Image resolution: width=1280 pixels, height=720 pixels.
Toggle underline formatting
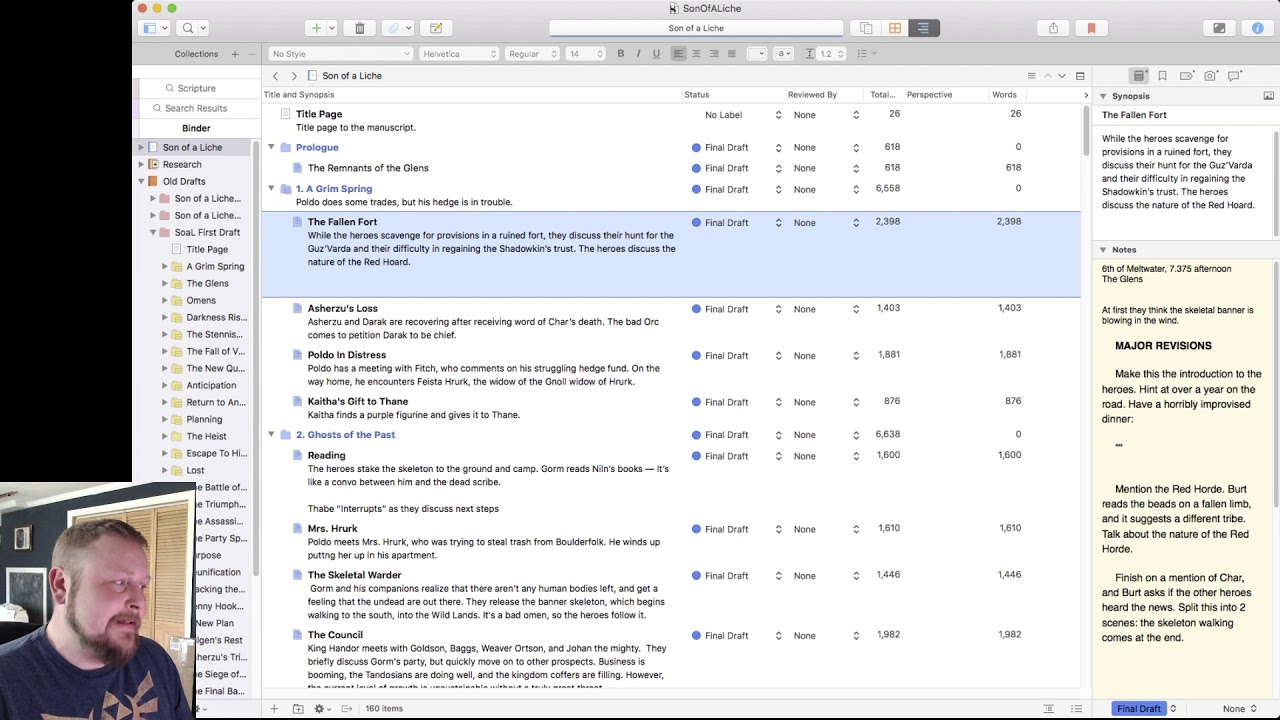pos(656,54)
